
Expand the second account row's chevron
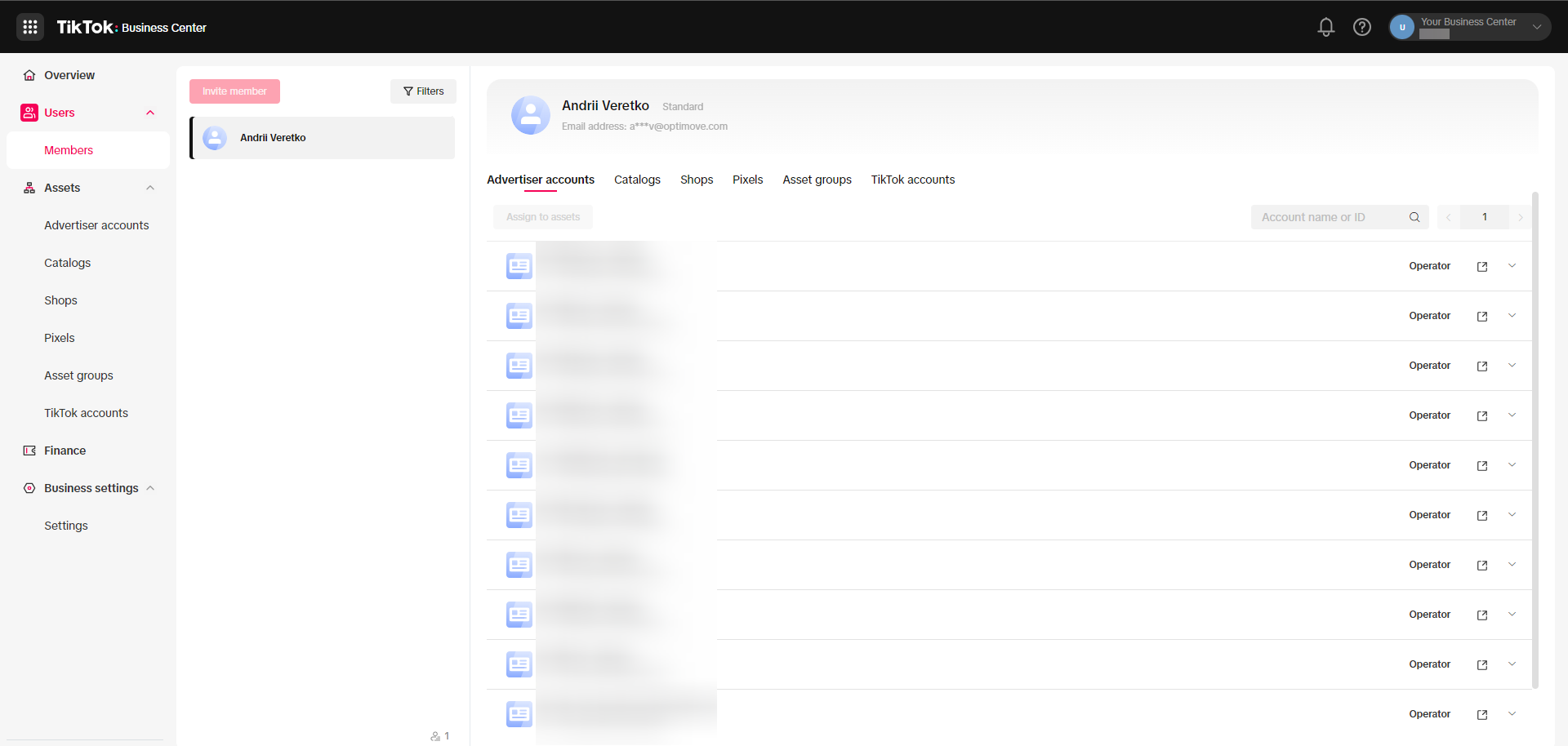1512,316
